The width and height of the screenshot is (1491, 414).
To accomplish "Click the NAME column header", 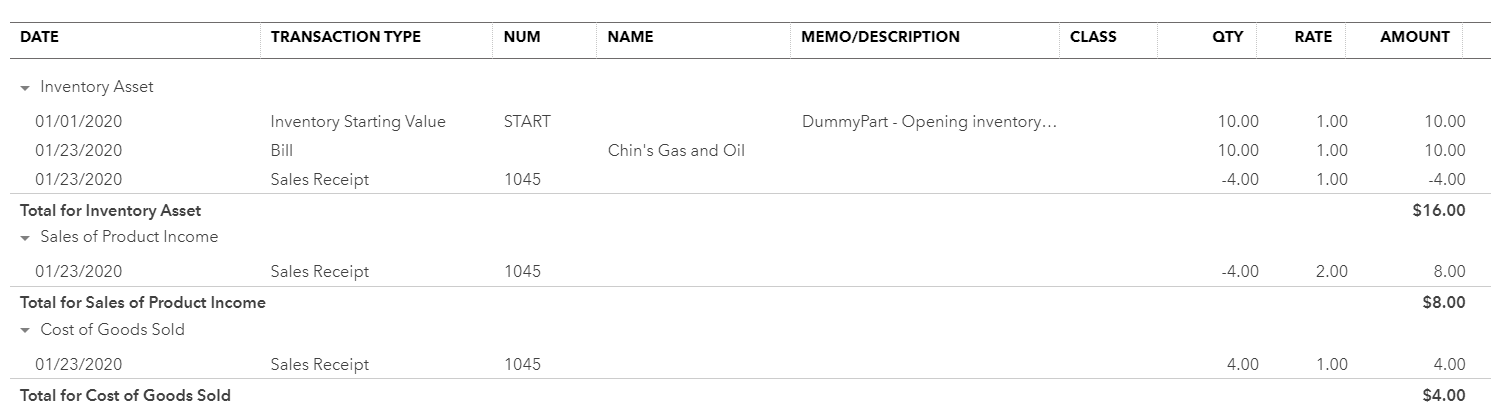I will pyautogui.click(x=630, y=37).
